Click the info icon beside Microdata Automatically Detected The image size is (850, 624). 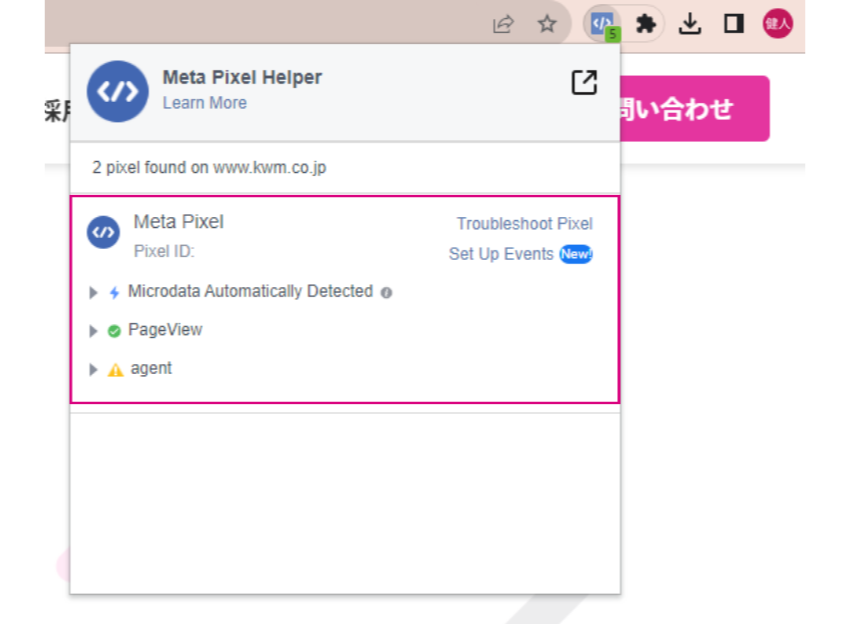386,293
